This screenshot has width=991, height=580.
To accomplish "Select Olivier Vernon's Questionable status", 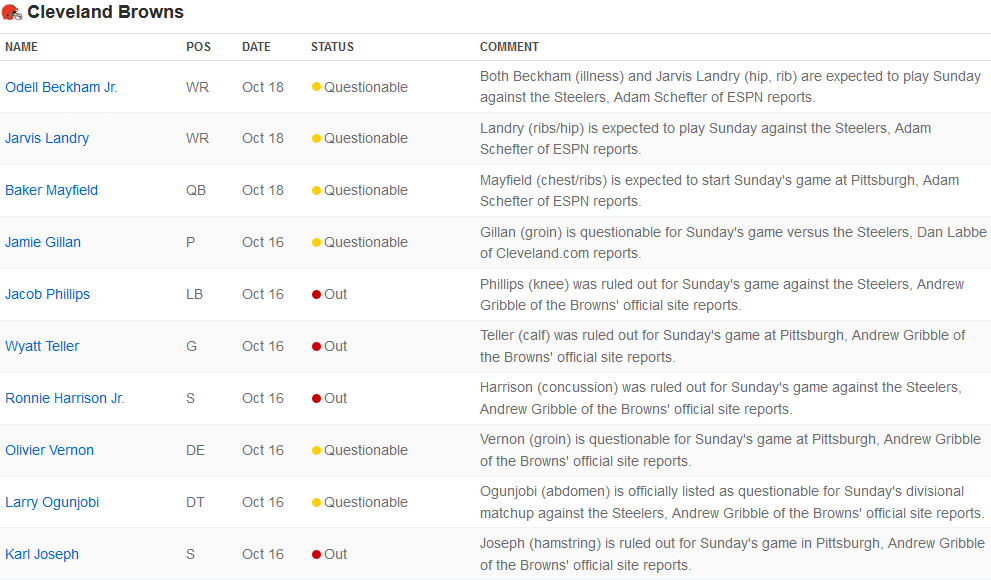I will (360, 450).
